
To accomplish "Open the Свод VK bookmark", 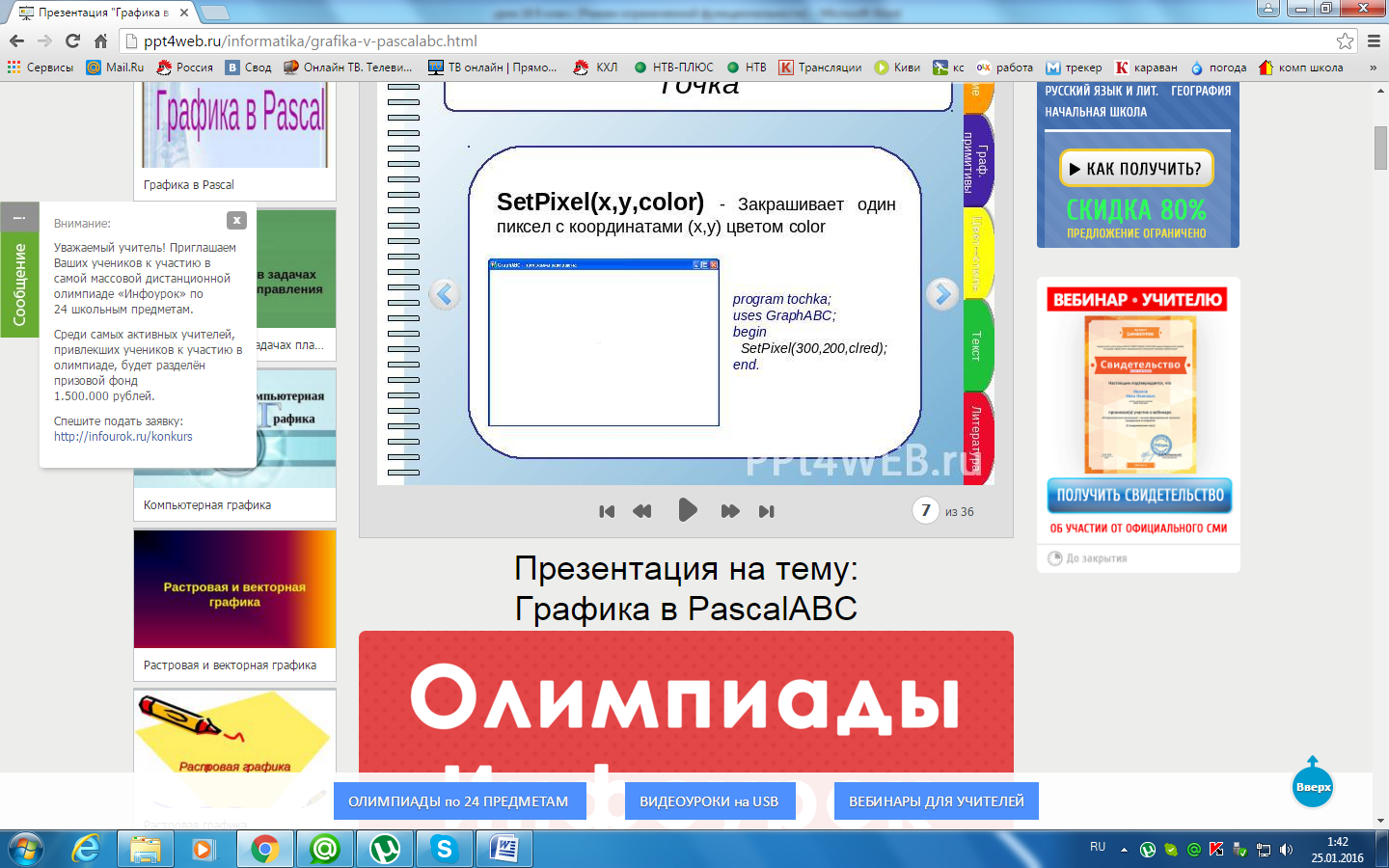I will (249, 68).
